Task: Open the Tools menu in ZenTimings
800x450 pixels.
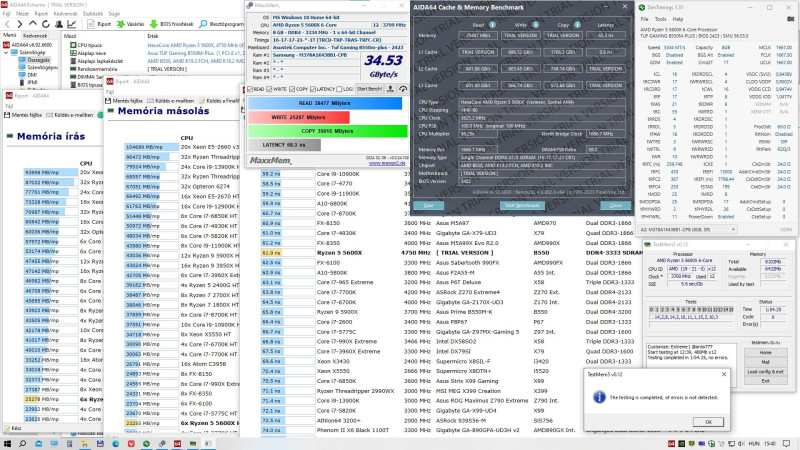Action: point(661,19)
